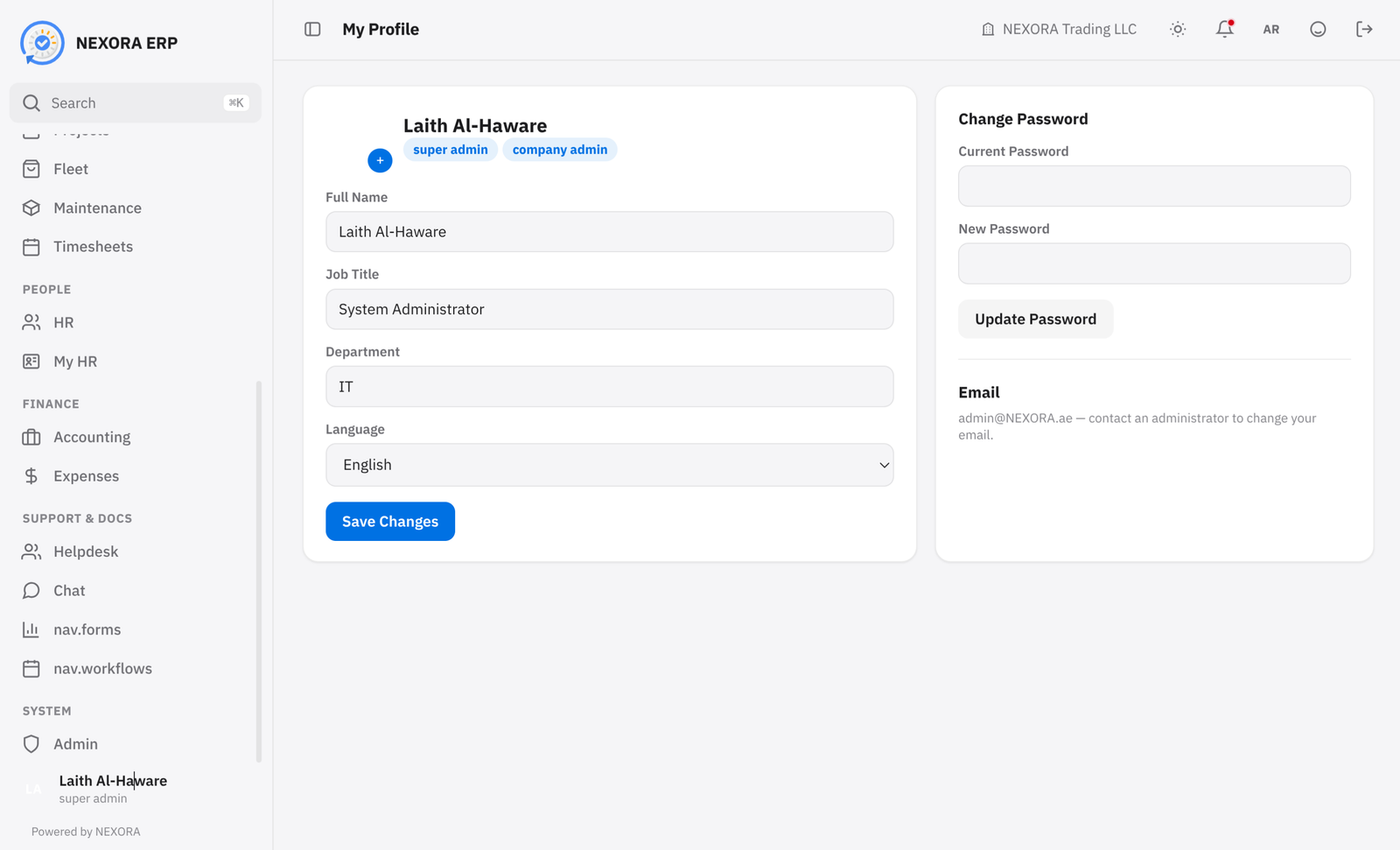
Task: Click the super admin role badge
Action: pyautogui.click(x=451, y=150)
